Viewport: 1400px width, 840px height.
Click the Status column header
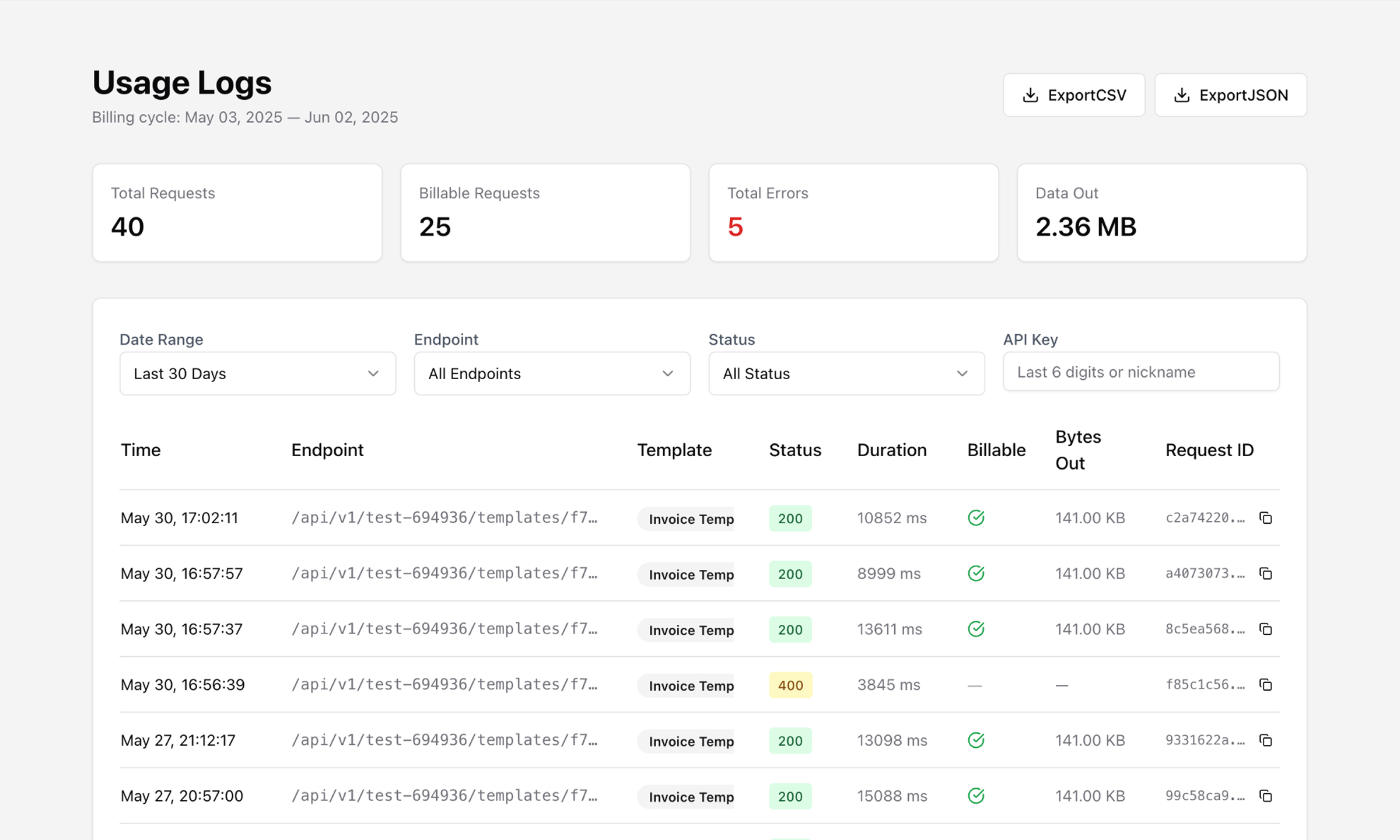tap(795, 450)
